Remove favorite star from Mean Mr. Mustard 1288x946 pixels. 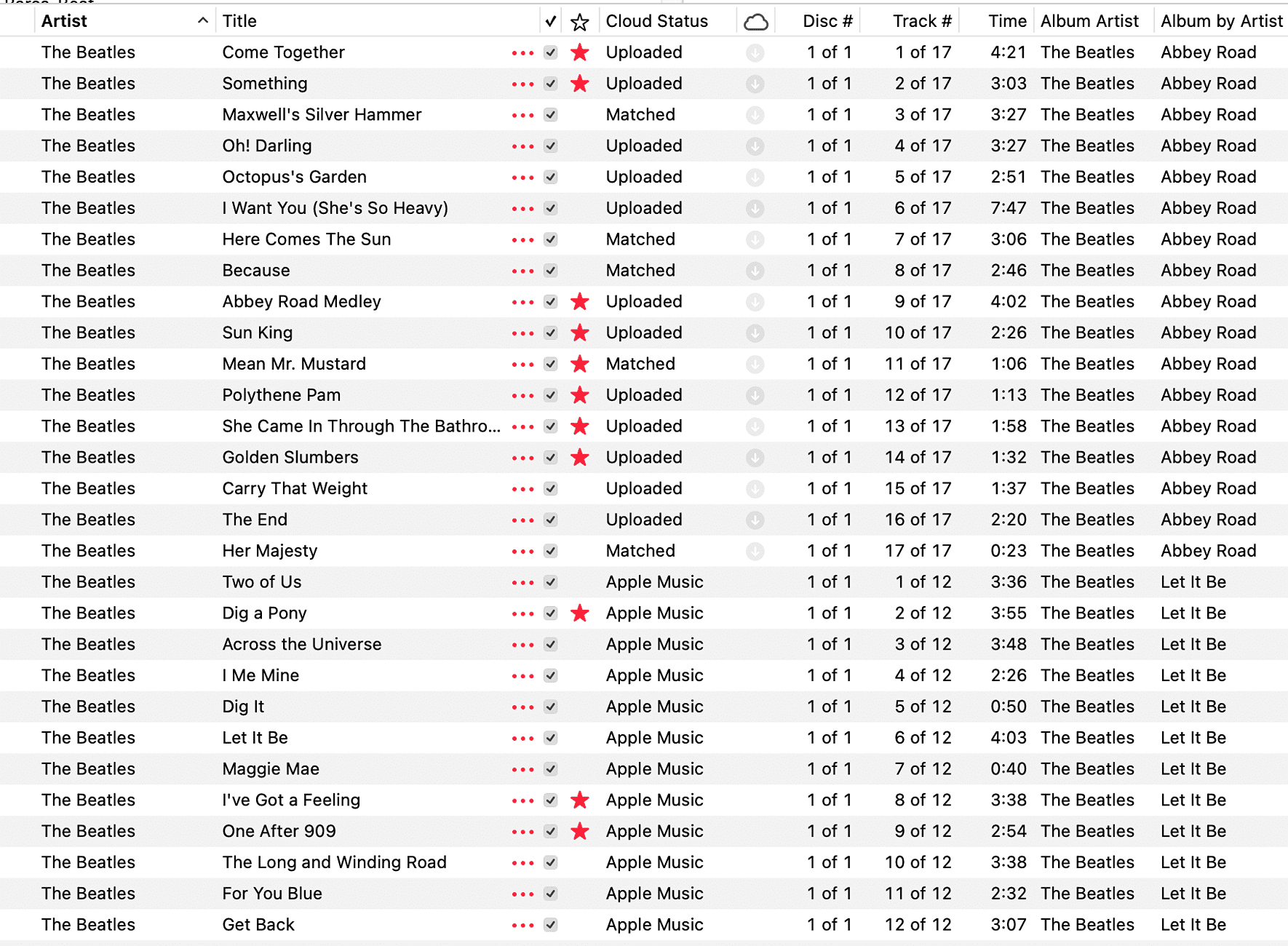[x=580, y=364]
